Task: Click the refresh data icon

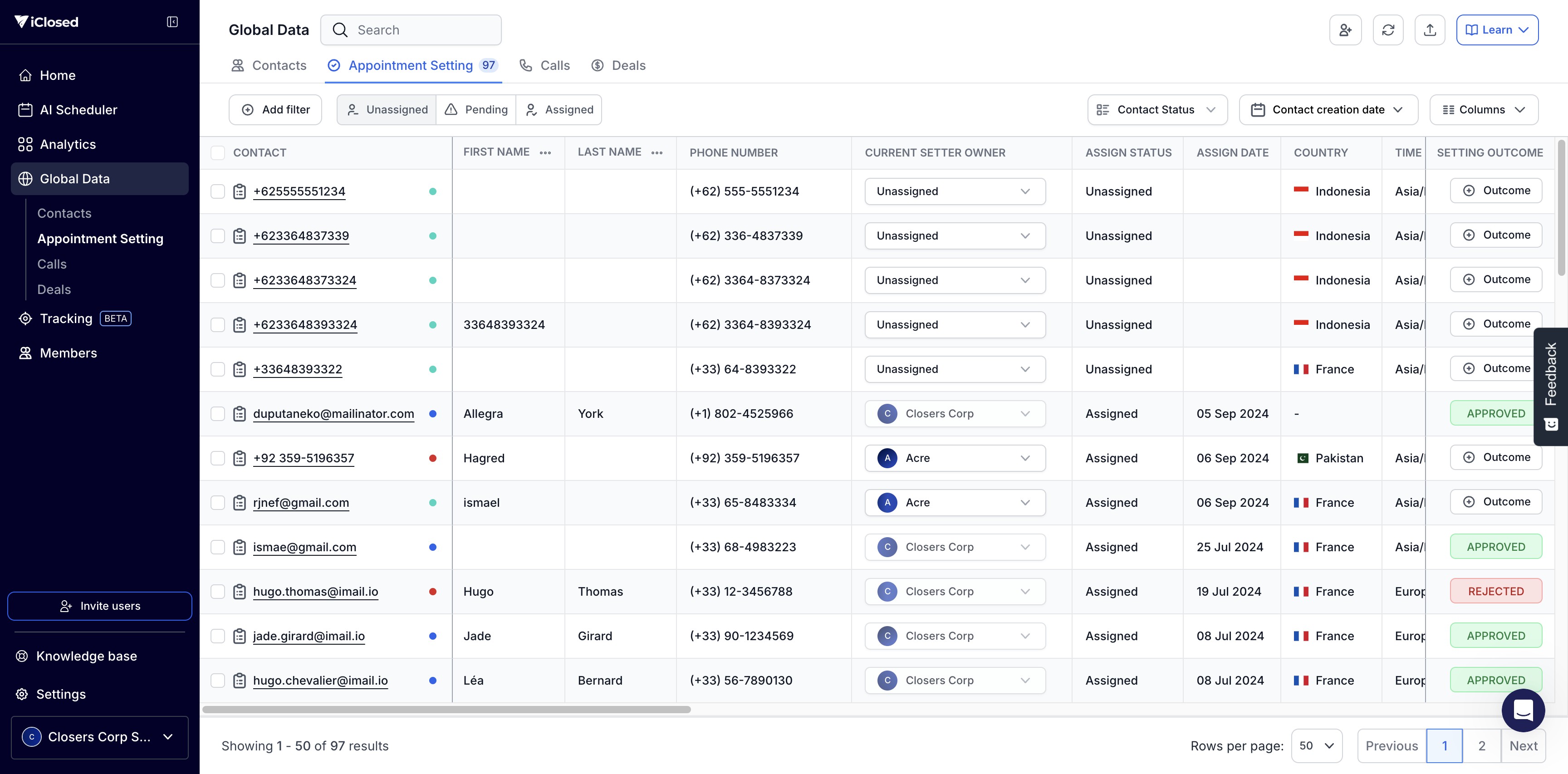Action: 1388,30
